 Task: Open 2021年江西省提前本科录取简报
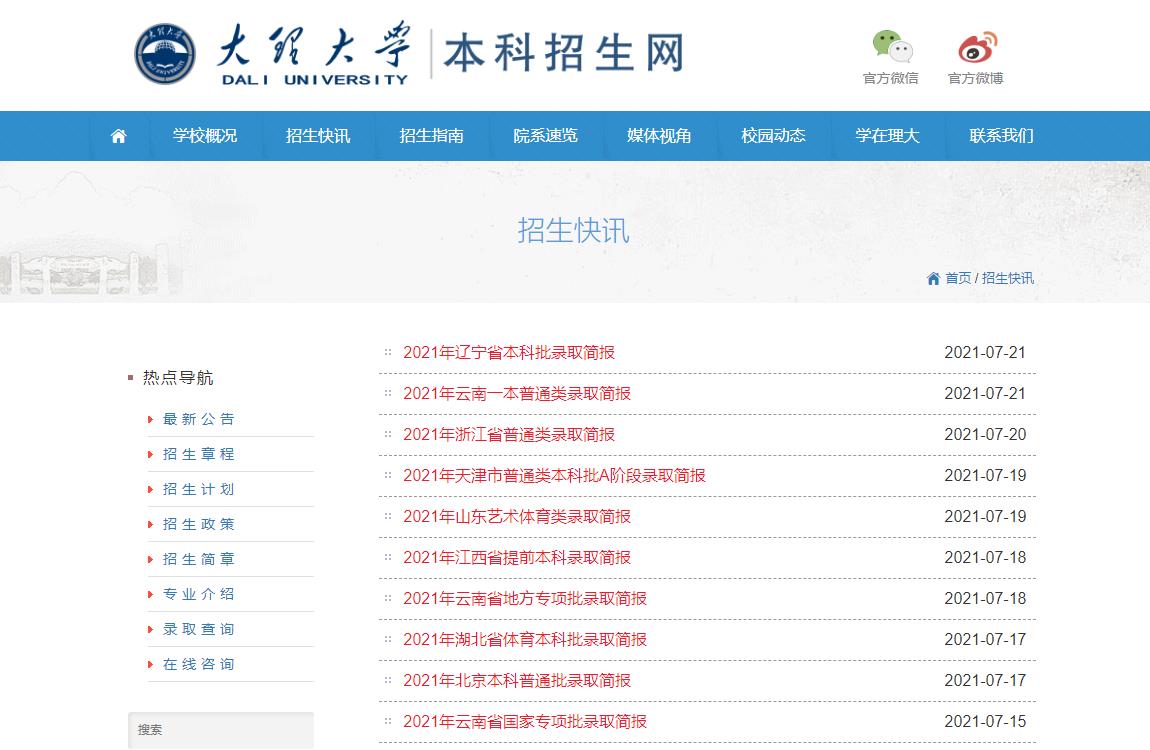coord(517,558)
